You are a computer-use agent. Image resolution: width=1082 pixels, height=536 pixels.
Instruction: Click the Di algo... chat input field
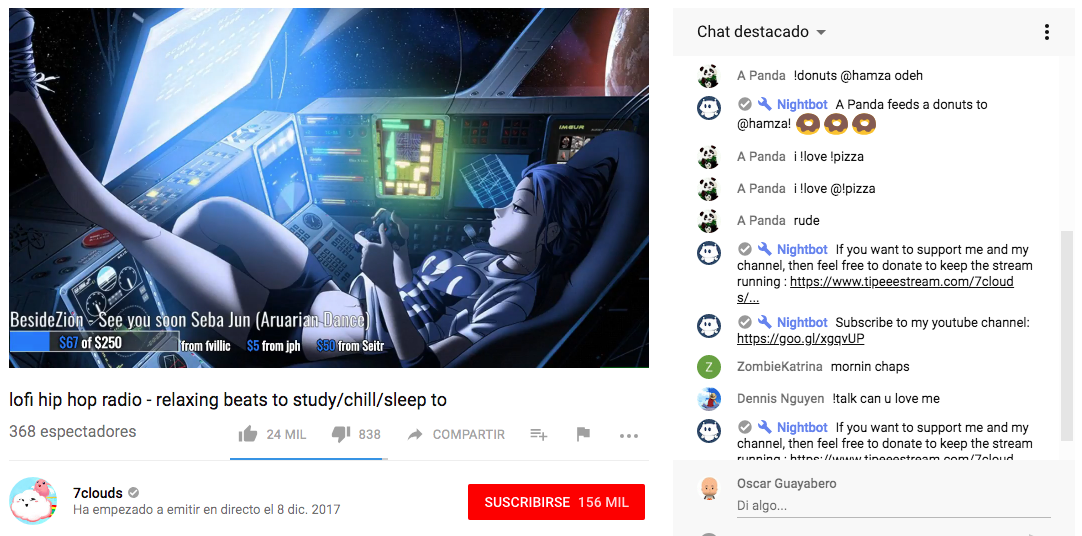tap(894, 506)
